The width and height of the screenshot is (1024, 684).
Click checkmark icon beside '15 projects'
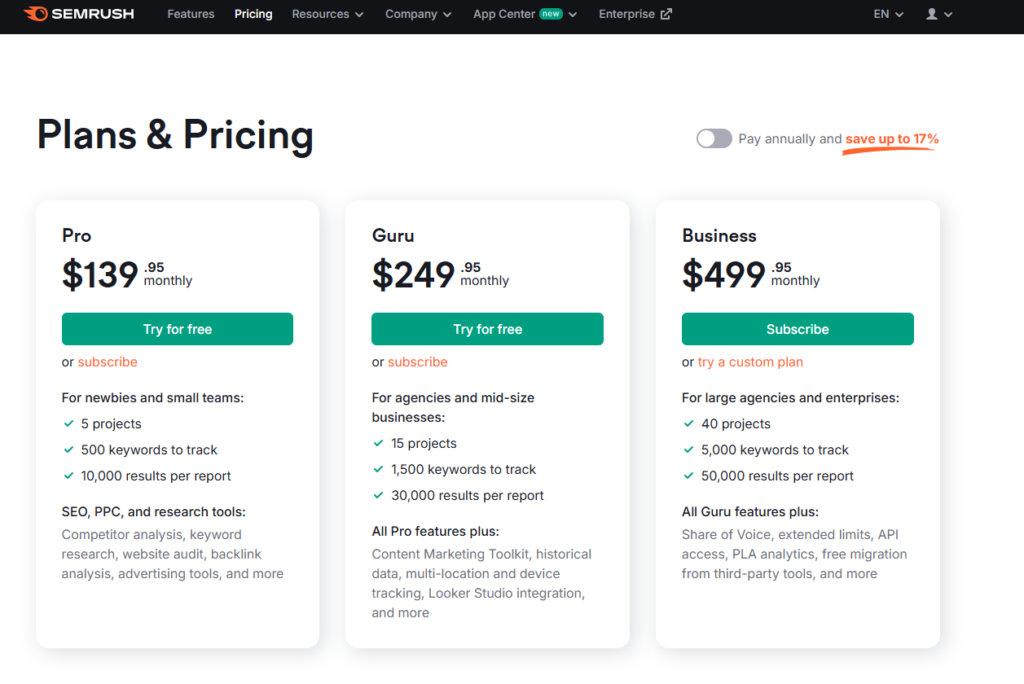click(x=378, y=443)
